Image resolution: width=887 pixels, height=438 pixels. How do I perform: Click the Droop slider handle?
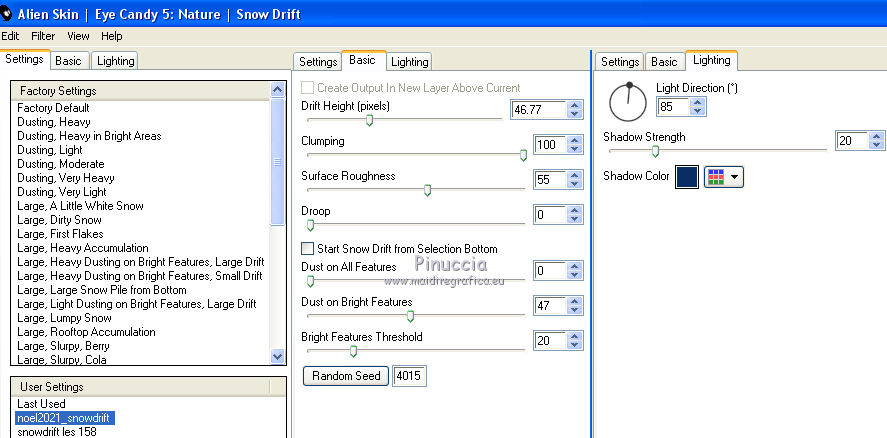(x=310, y=226)
